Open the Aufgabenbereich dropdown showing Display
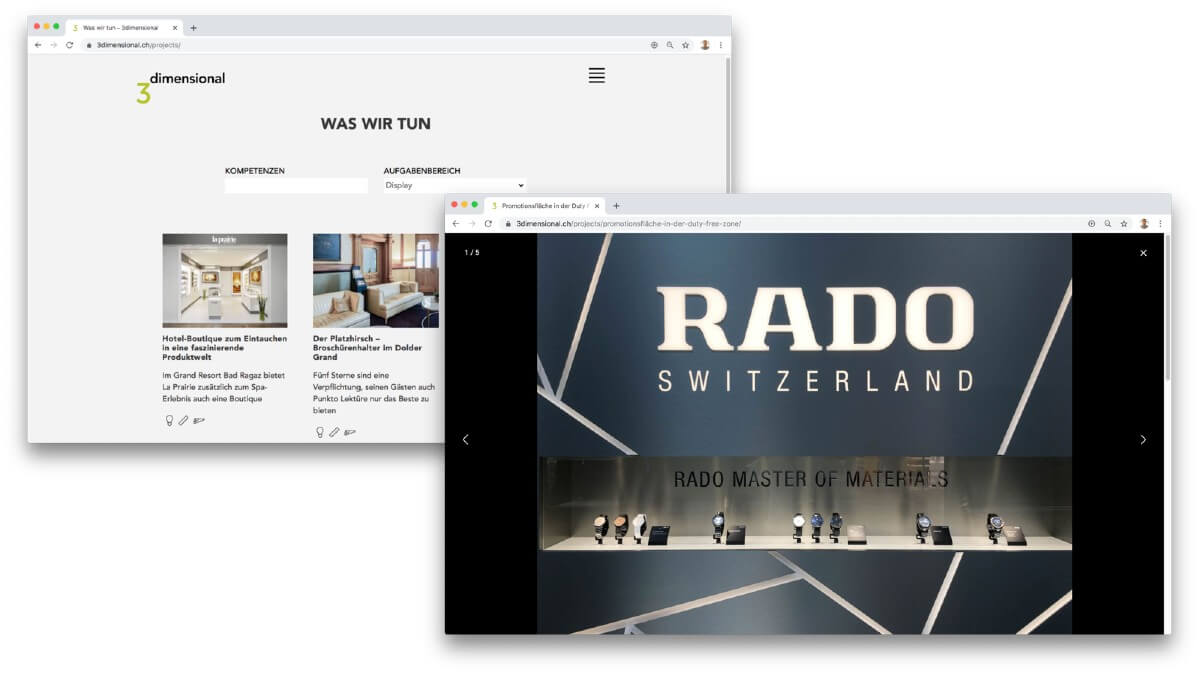Screen dimensions: 1200x675 (455, 185)
